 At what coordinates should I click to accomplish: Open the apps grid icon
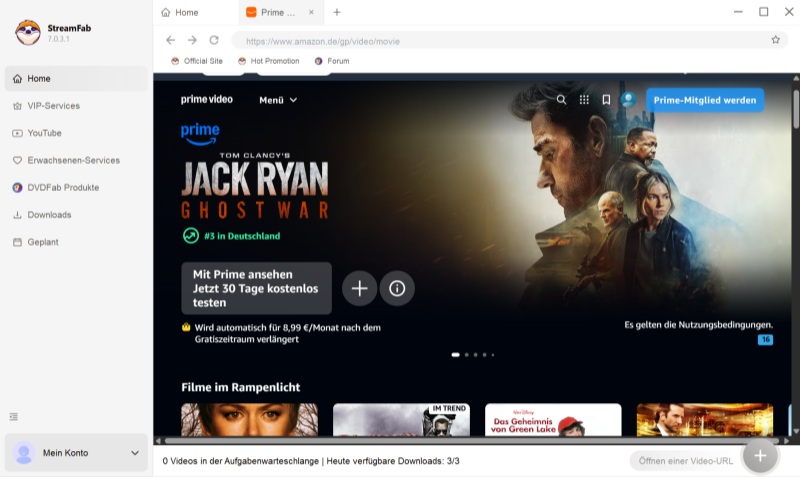pyautogui.click(x=584, y=100)
